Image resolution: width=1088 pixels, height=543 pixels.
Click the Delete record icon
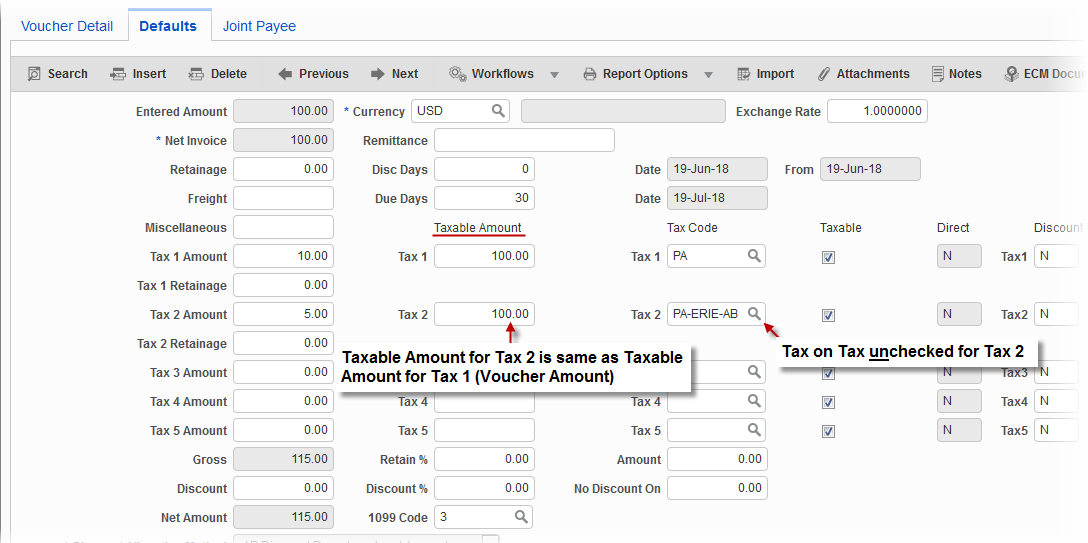(194, 74)
